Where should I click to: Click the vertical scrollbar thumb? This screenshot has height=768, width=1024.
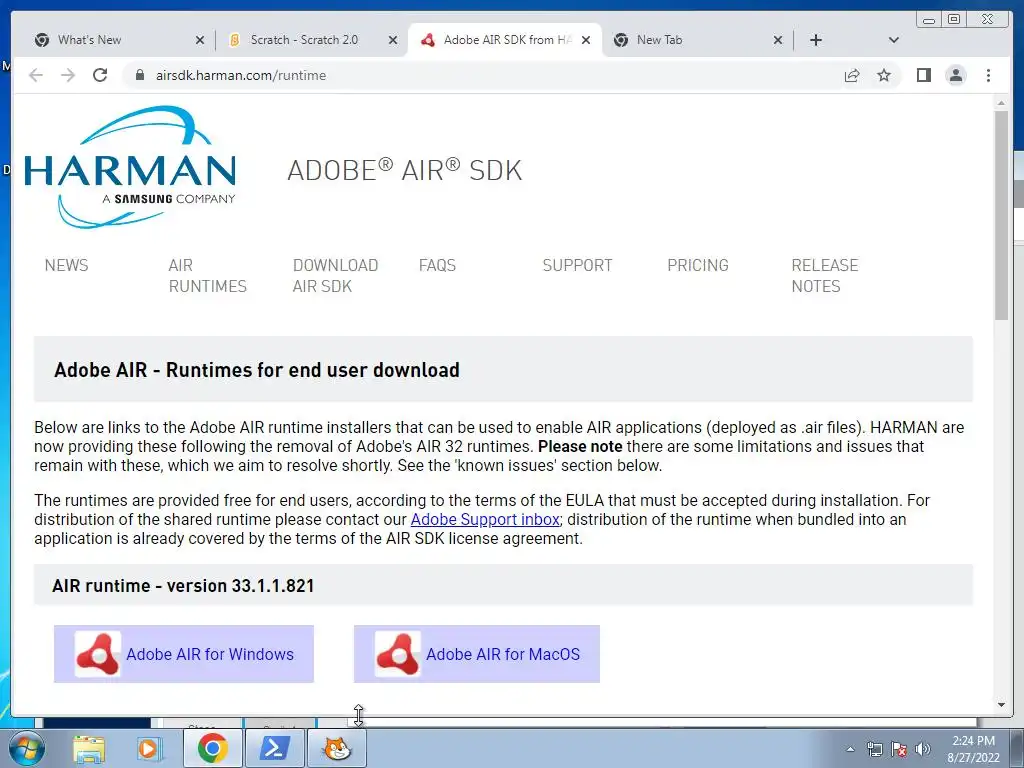(x=1001, y=216)
